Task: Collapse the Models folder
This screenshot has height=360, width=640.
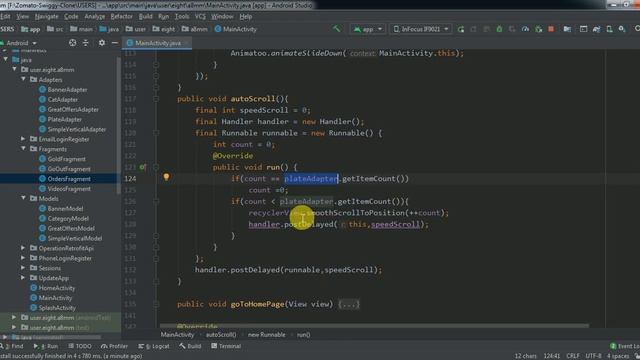Action: click(23, 198)
